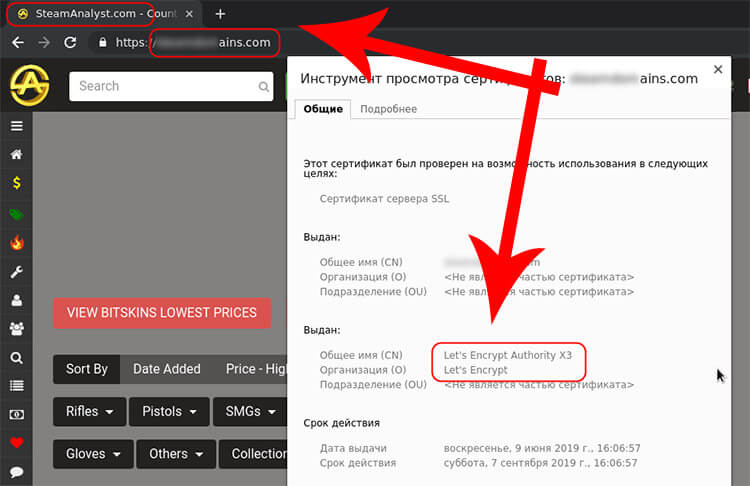
Task: Open the Others dropdown menu
Action: [176, 453]
